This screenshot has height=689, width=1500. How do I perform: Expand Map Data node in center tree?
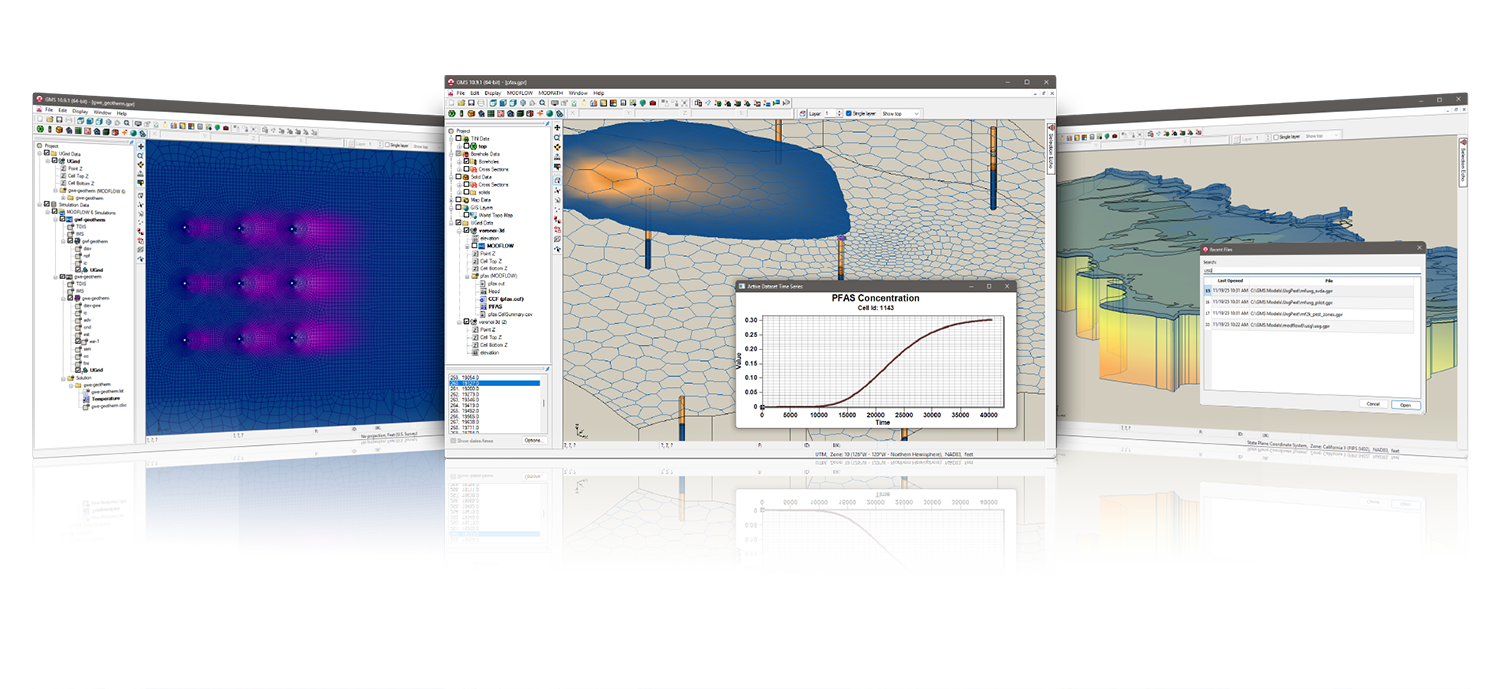point(451,200)
